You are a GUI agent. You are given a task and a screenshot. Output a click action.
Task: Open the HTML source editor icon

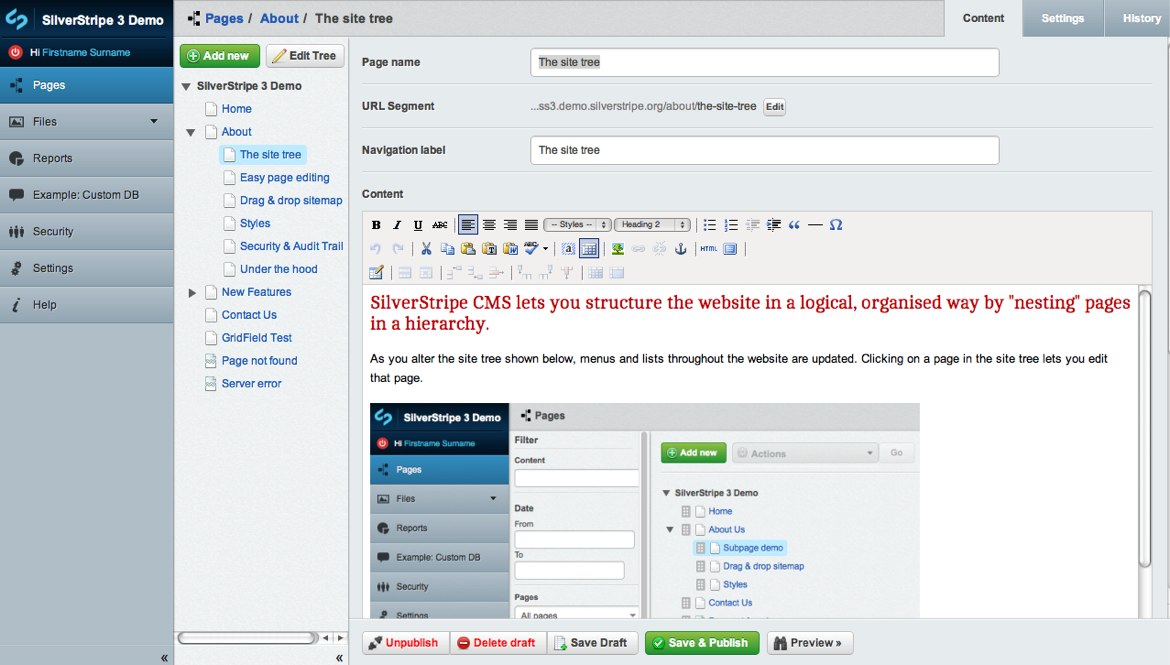coord(708,249)
